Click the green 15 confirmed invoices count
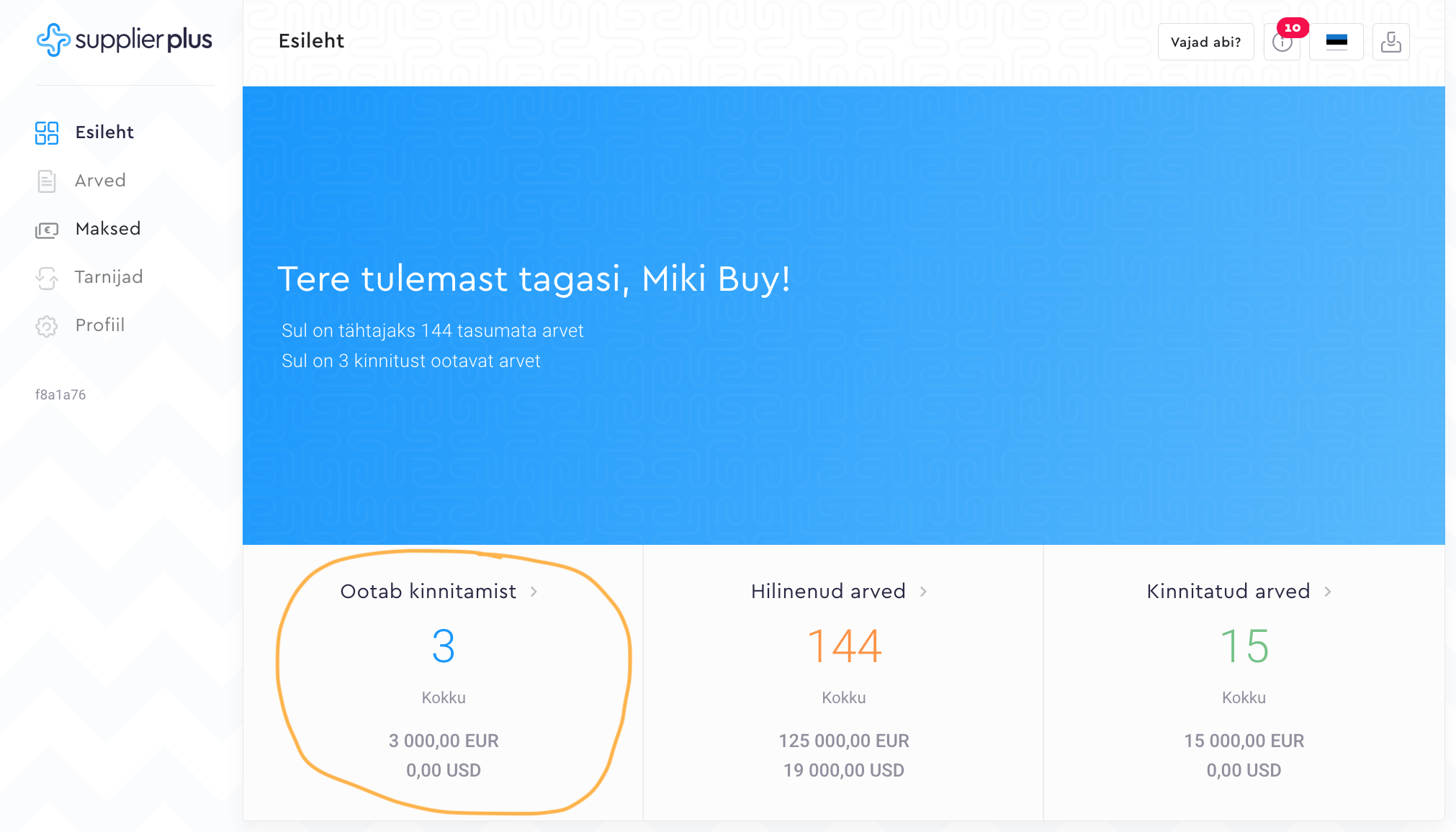The image size is (1456, 832). point(1244,646)
